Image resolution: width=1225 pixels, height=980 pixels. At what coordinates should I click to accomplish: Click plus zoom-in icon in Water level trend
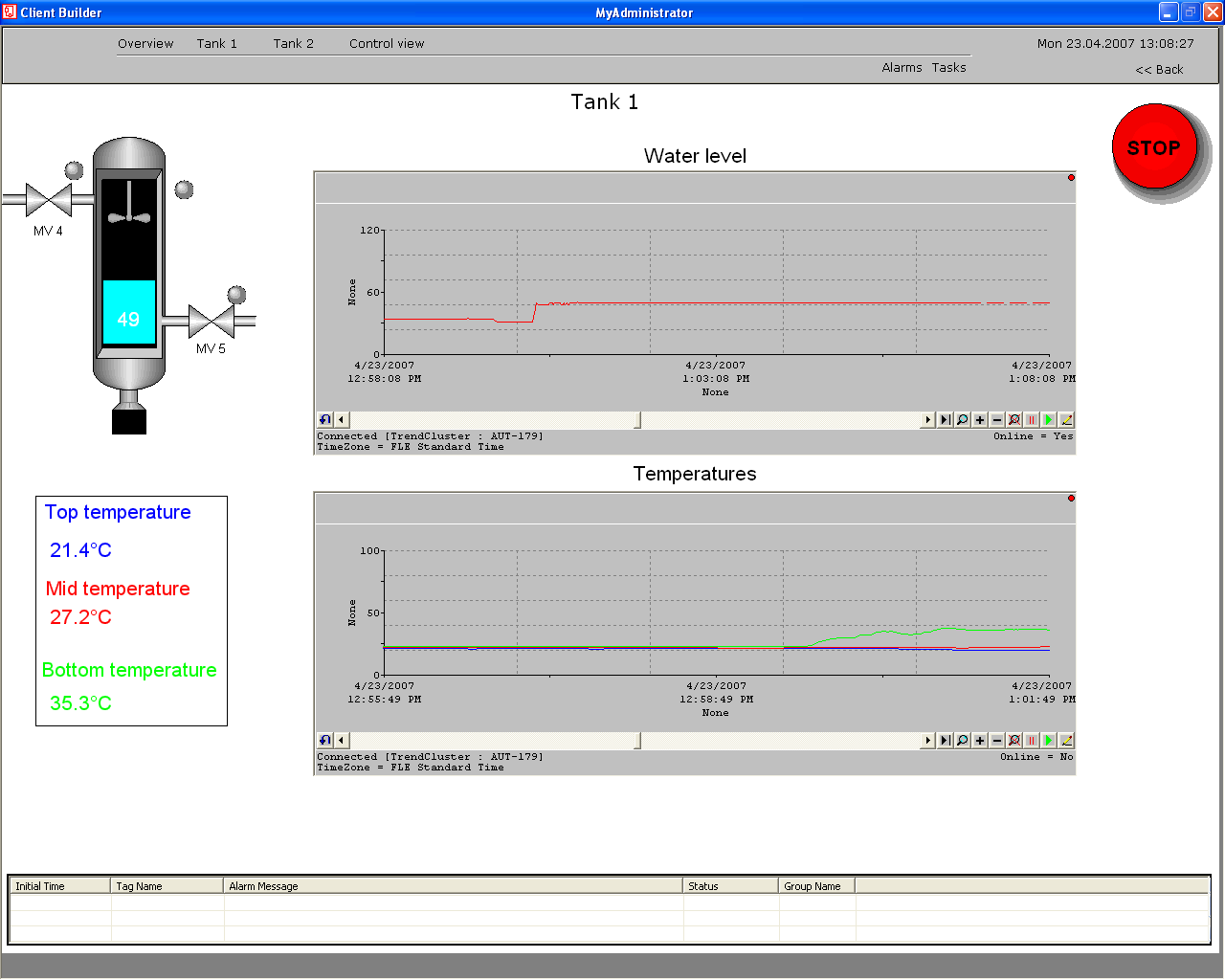[x=979, y=420]
